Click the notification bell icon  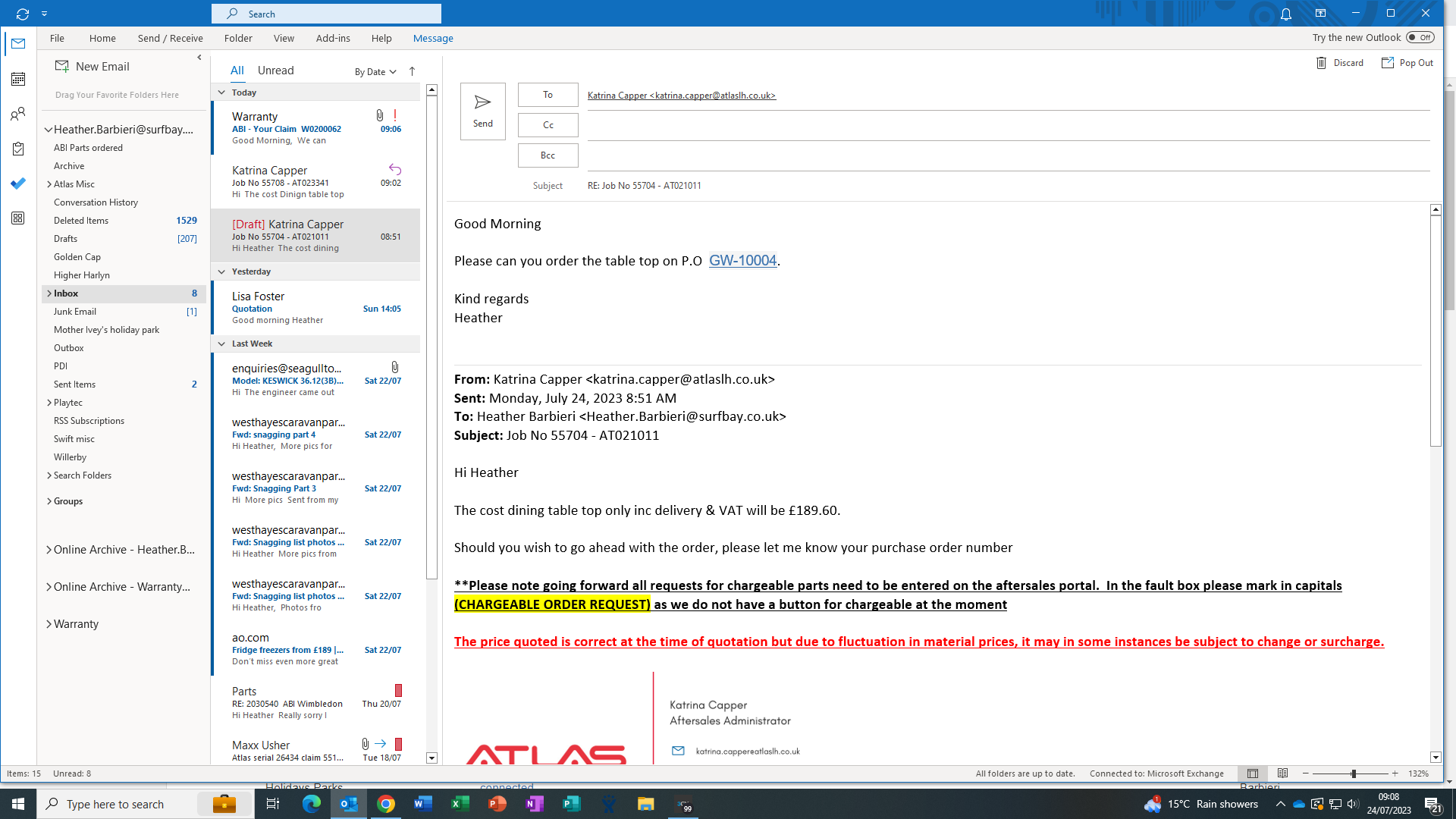[x=1286, y=14]
